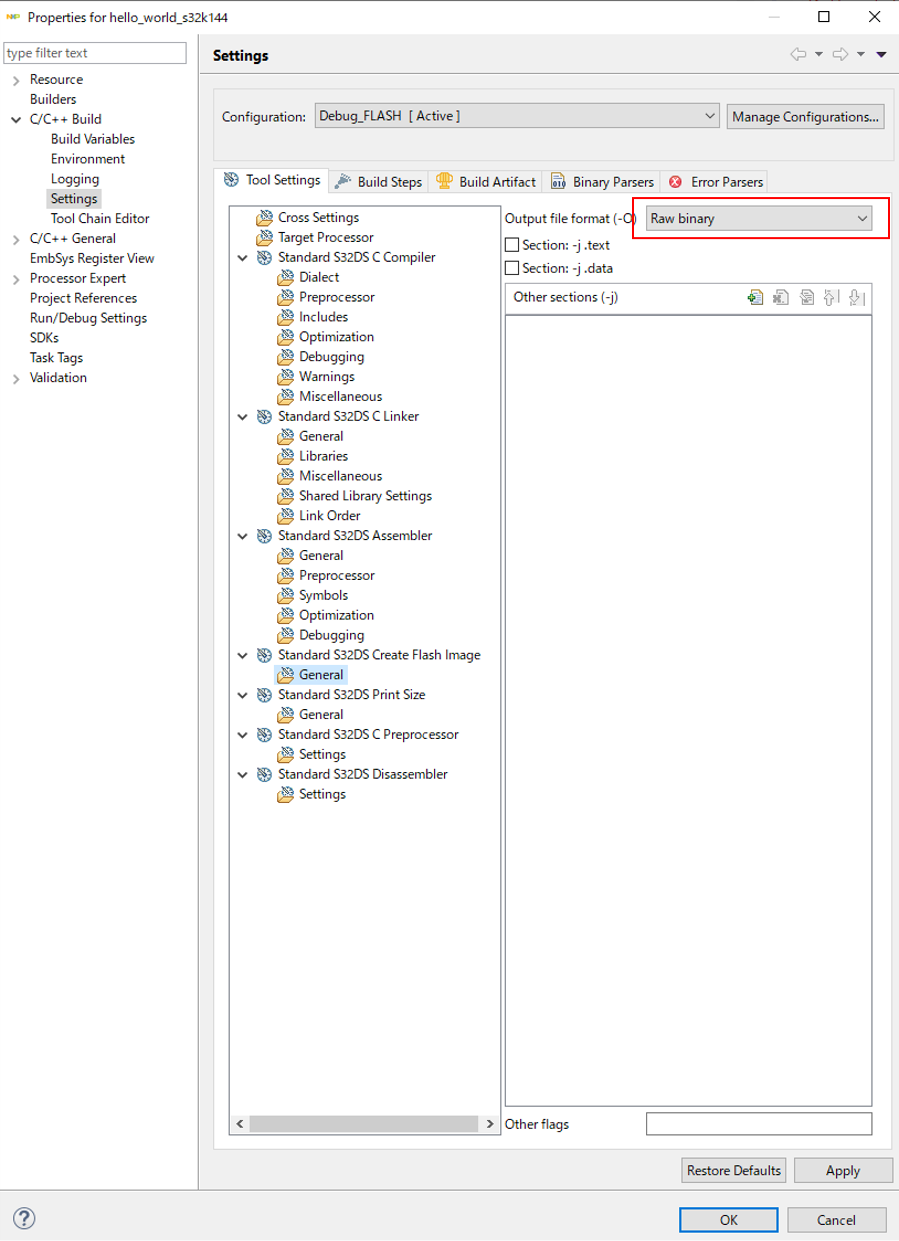899x1241 pixels.
Task: Confirm with the OK button
Action: pos(728,1220)
